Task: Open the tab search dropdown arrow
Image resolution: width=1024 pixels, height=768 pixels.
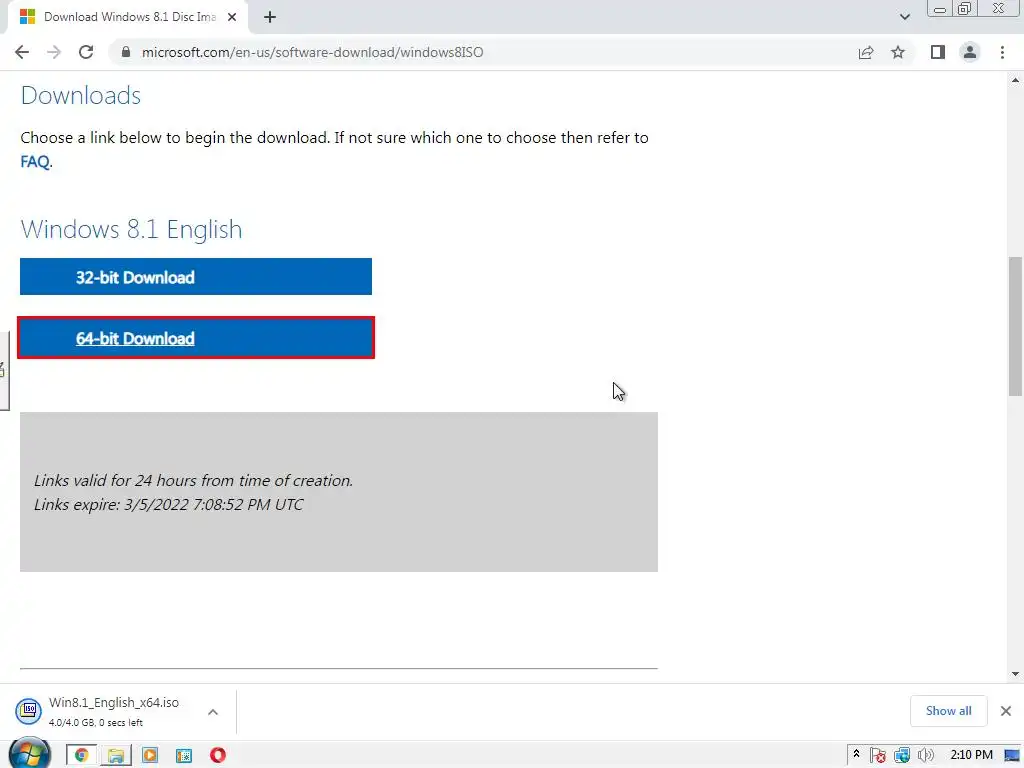Action: pyautogui.click(x=904, y=17)
